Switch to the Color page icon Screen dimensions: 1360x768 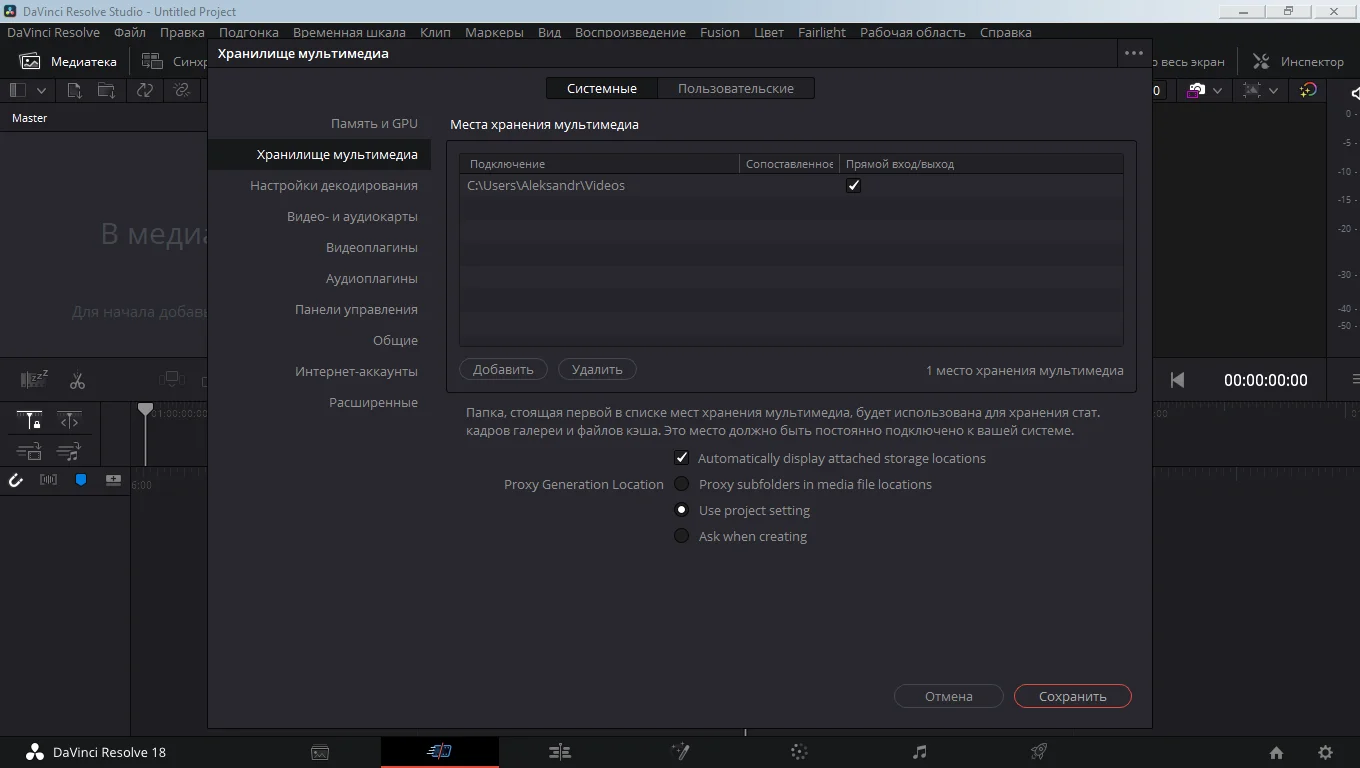click(x=799, y=752)
